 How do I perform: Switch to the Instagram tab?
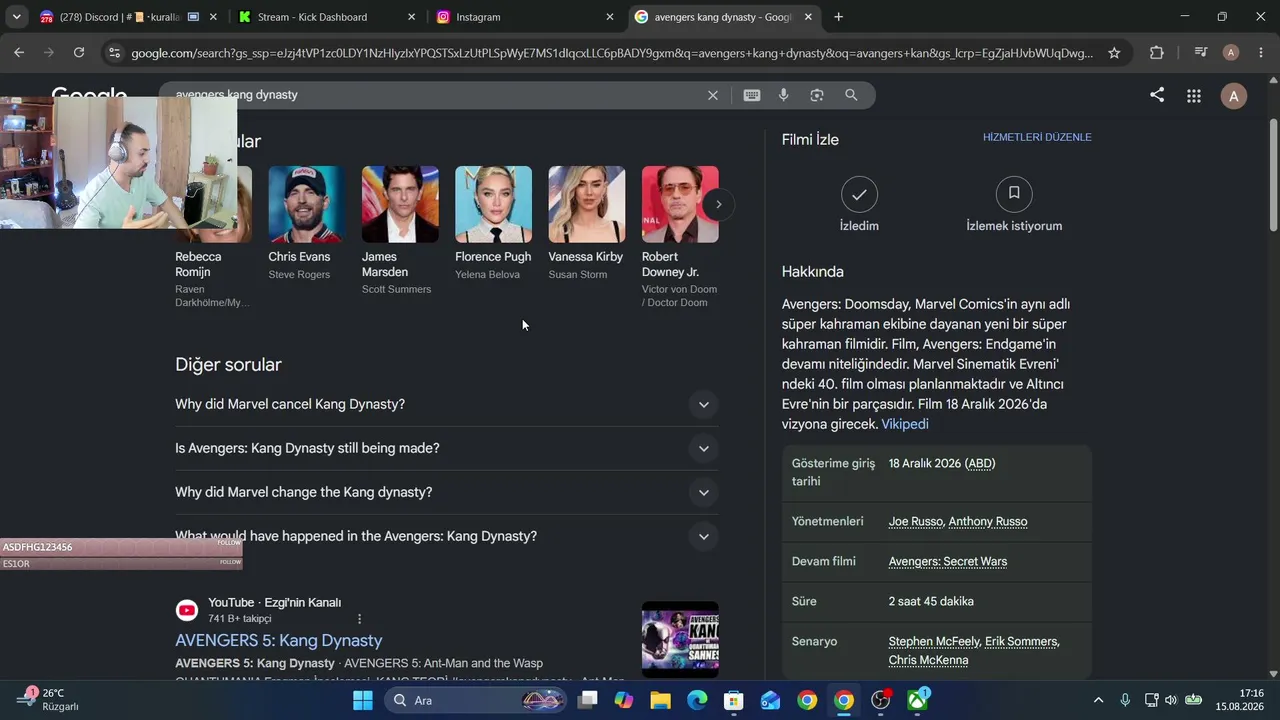pos(526,17)
